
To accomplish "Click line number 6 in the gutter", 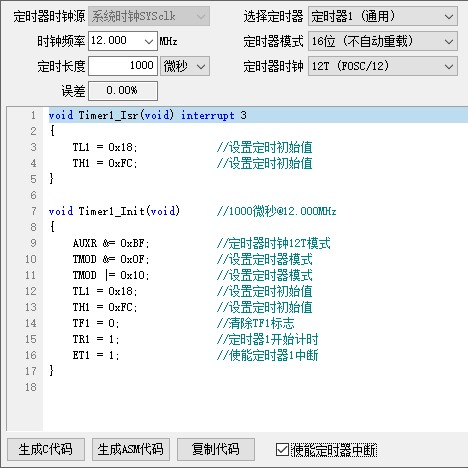I will point(33,195).
